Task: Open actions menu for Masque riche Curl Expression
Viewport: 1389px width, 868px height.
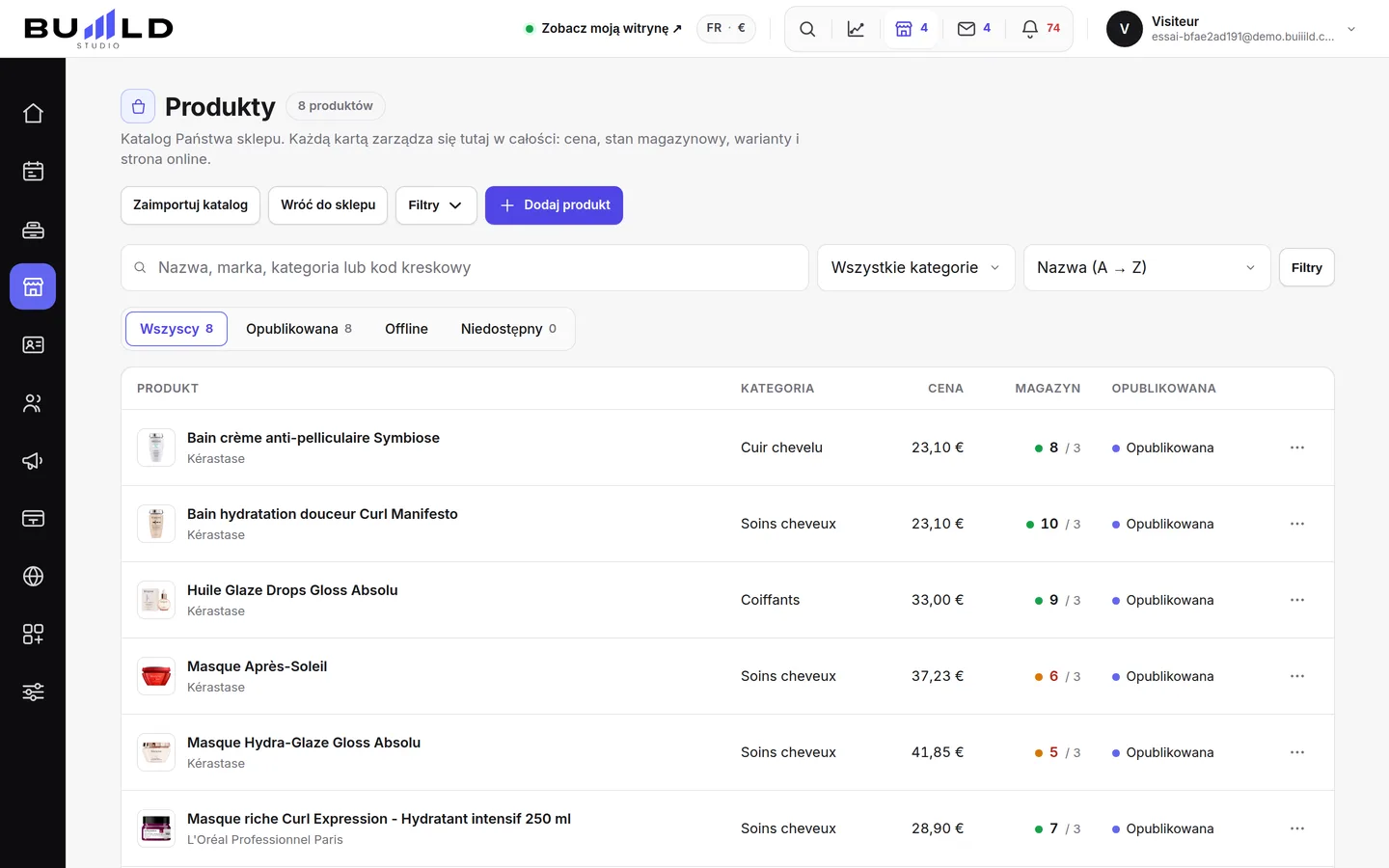Action: 1297,828
